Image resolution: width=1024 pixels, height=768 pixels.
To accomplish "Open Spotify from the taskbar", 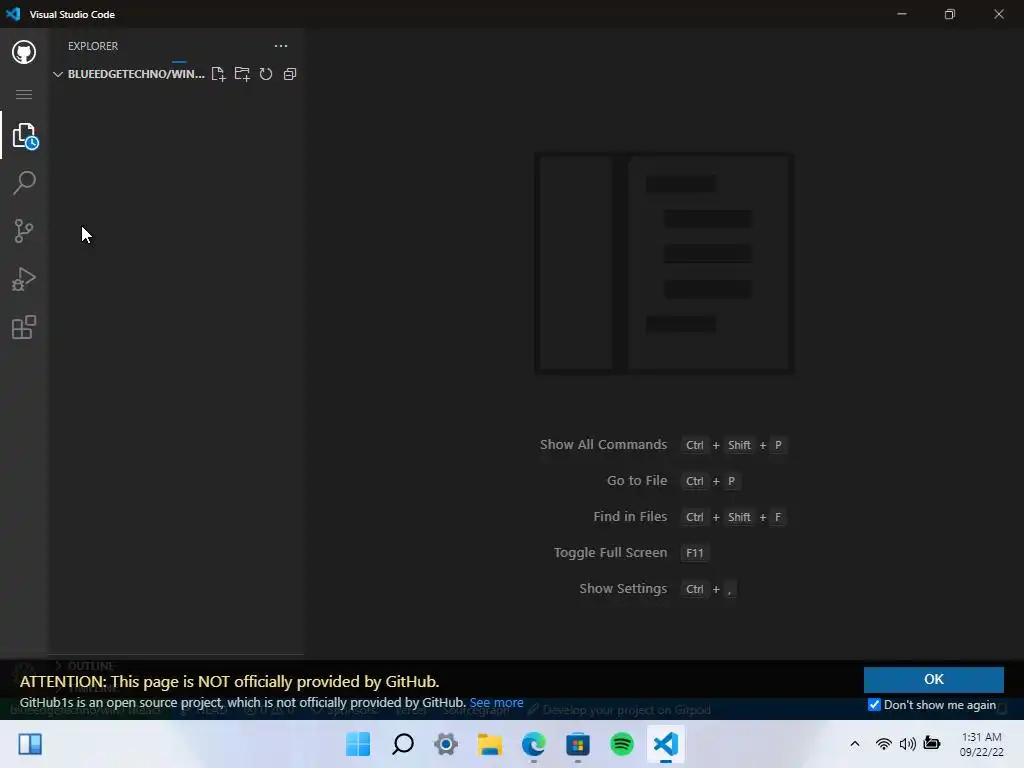I will tap(622, 744).
